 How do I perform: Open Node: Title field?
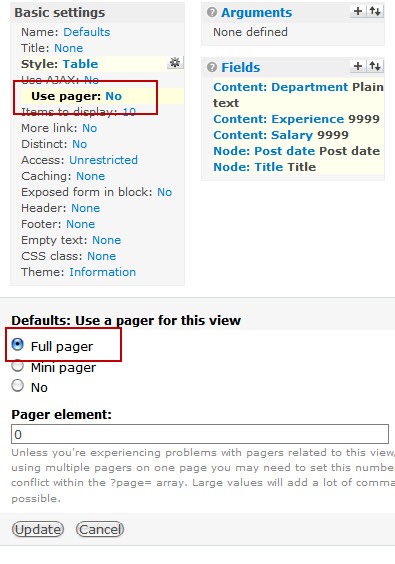click(x=248, y=167)
